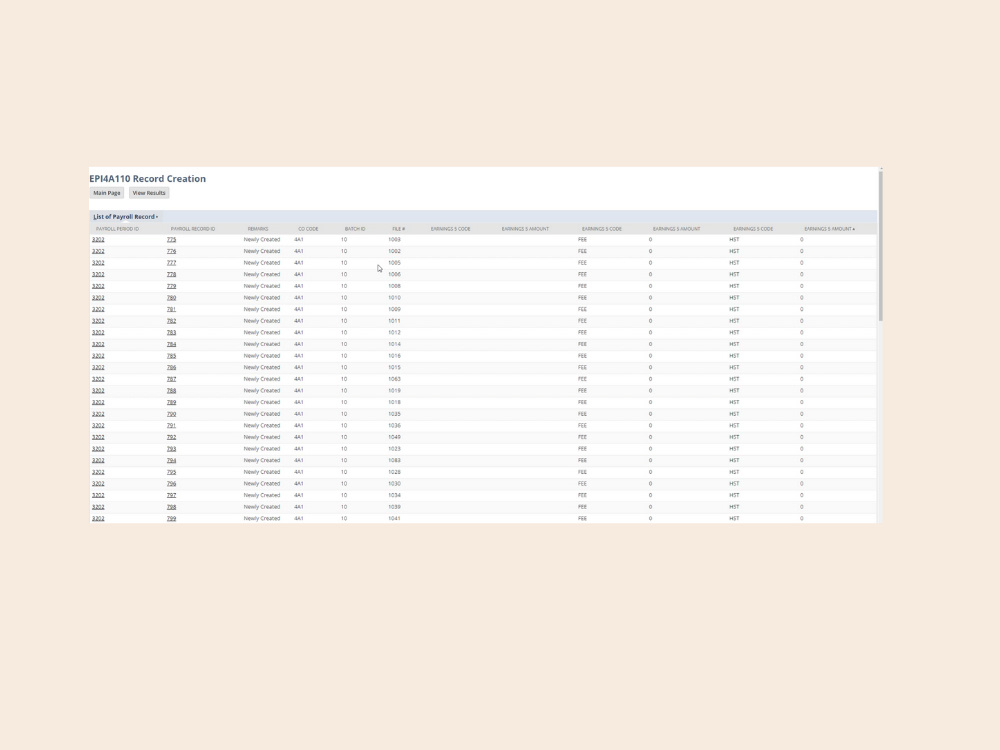The width and height of the screenshot is (1000, 750).
Task: Open payroll record 776 link
Action: click(x=172, y=251)
